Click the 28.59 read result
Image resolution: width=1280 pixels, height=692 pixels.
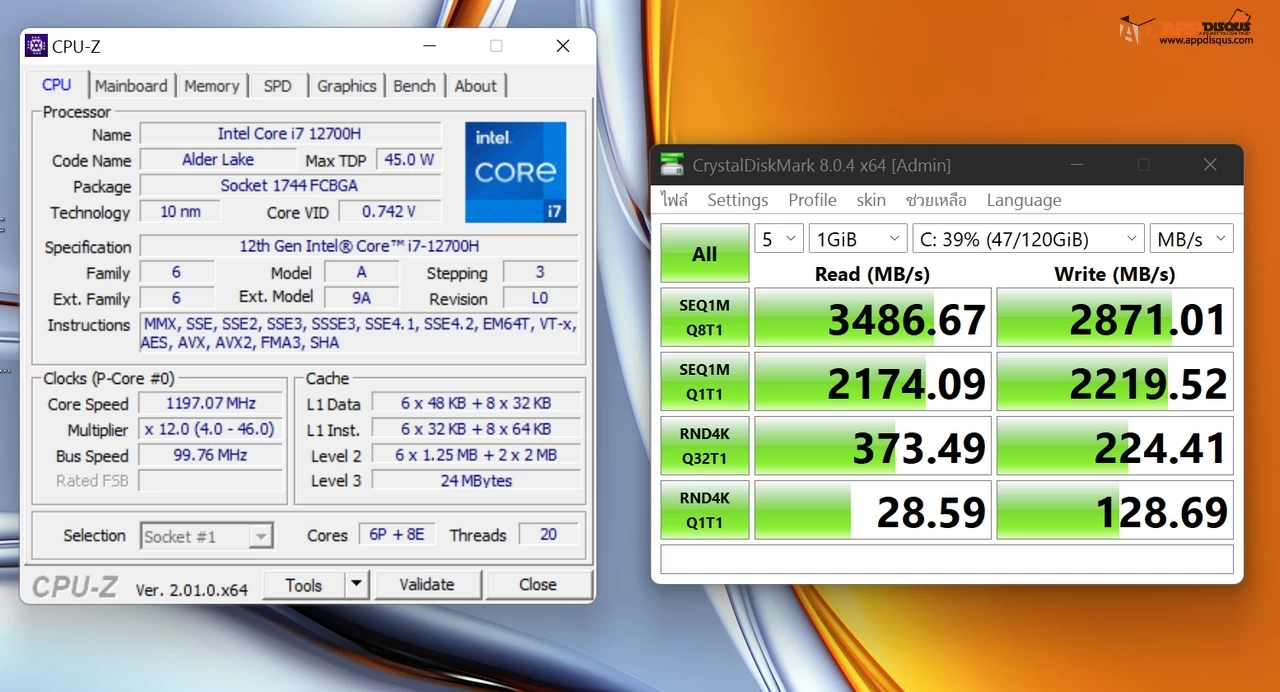tap(873, 509)
